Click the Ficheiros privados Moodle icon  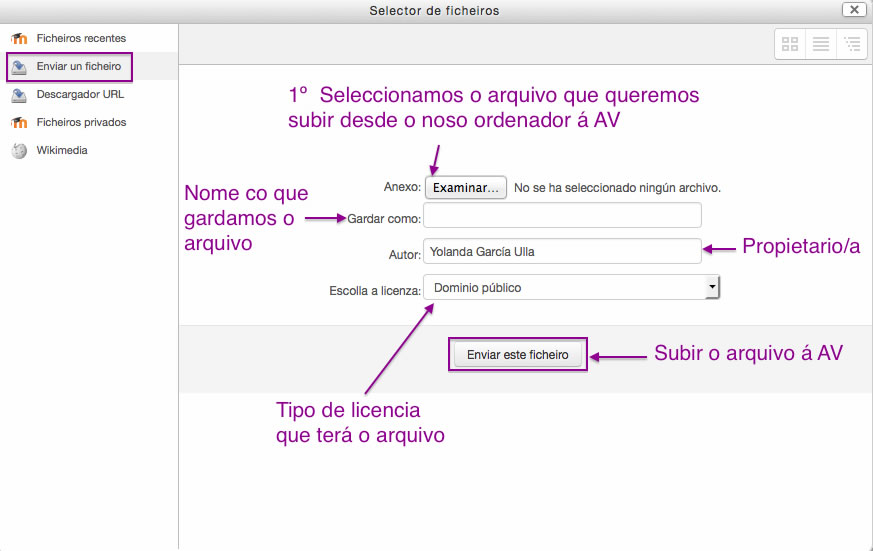coord(19,122)
